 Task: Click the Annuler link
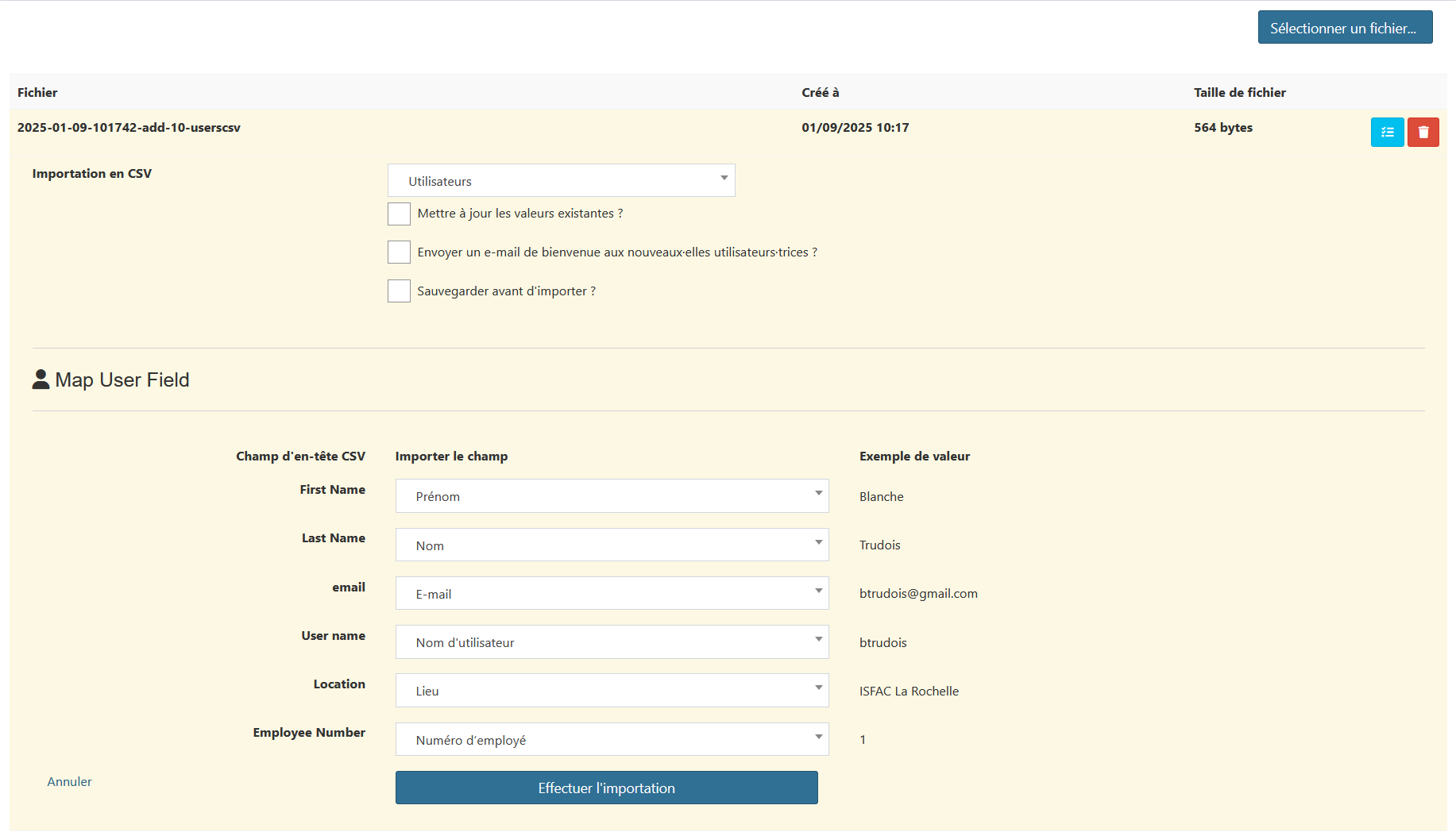(69, 782)
